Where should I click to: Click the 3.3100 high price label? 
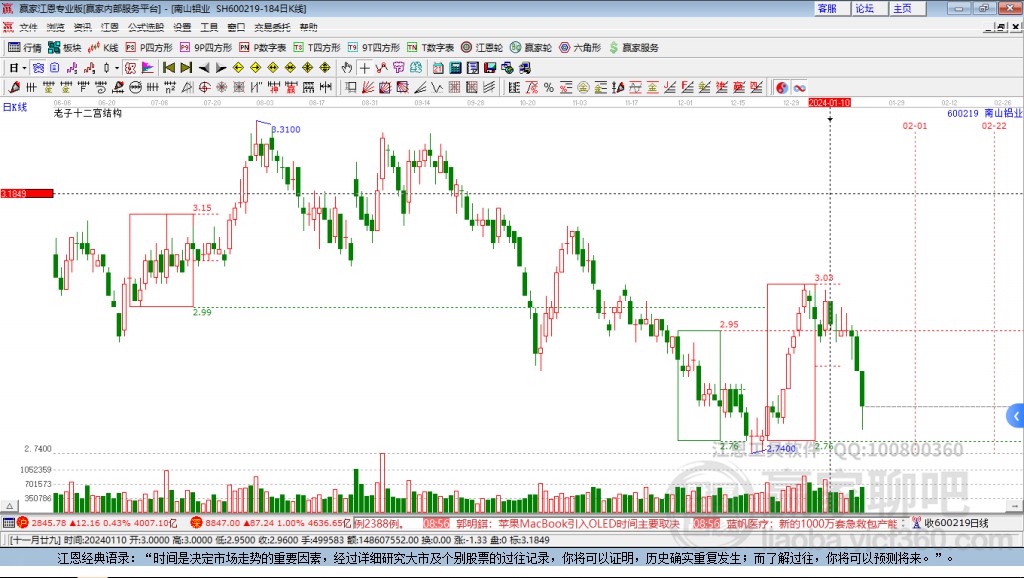(x=286, y=129)
